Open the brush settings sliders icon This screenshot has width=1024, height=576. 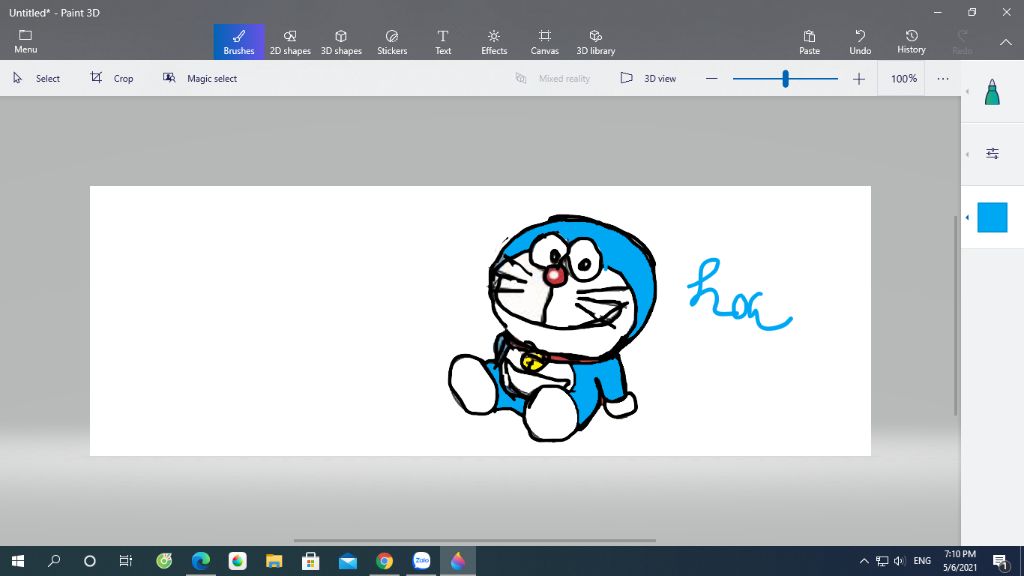(x=993, y=153)
